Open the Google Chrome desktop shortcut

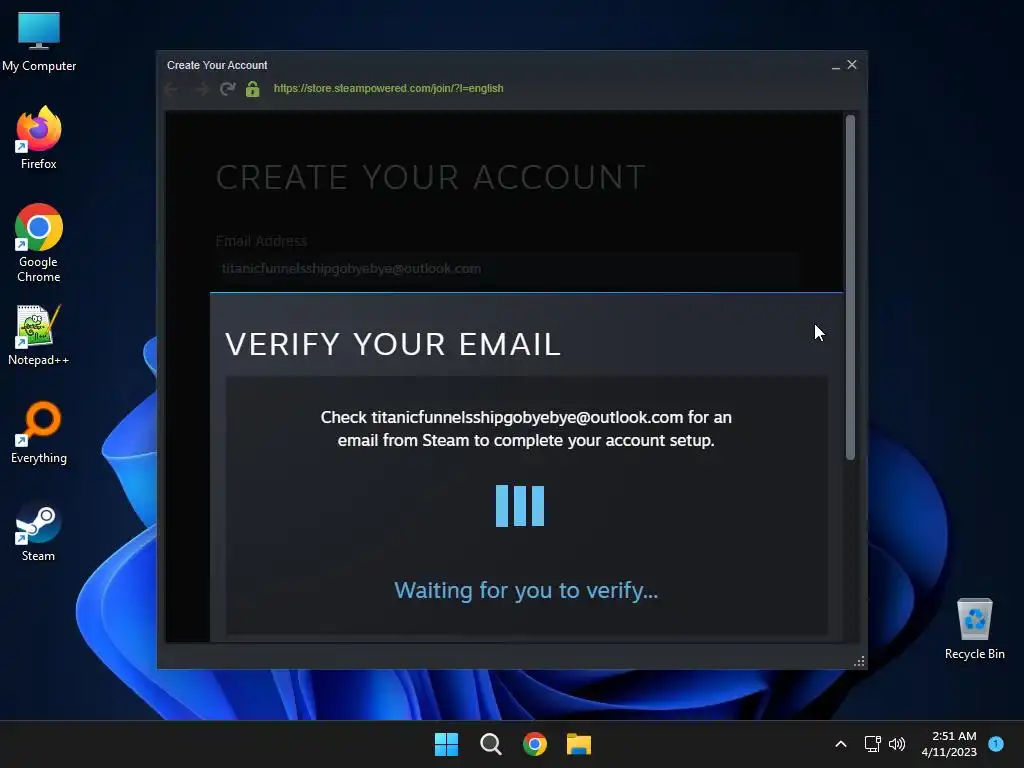39,243
